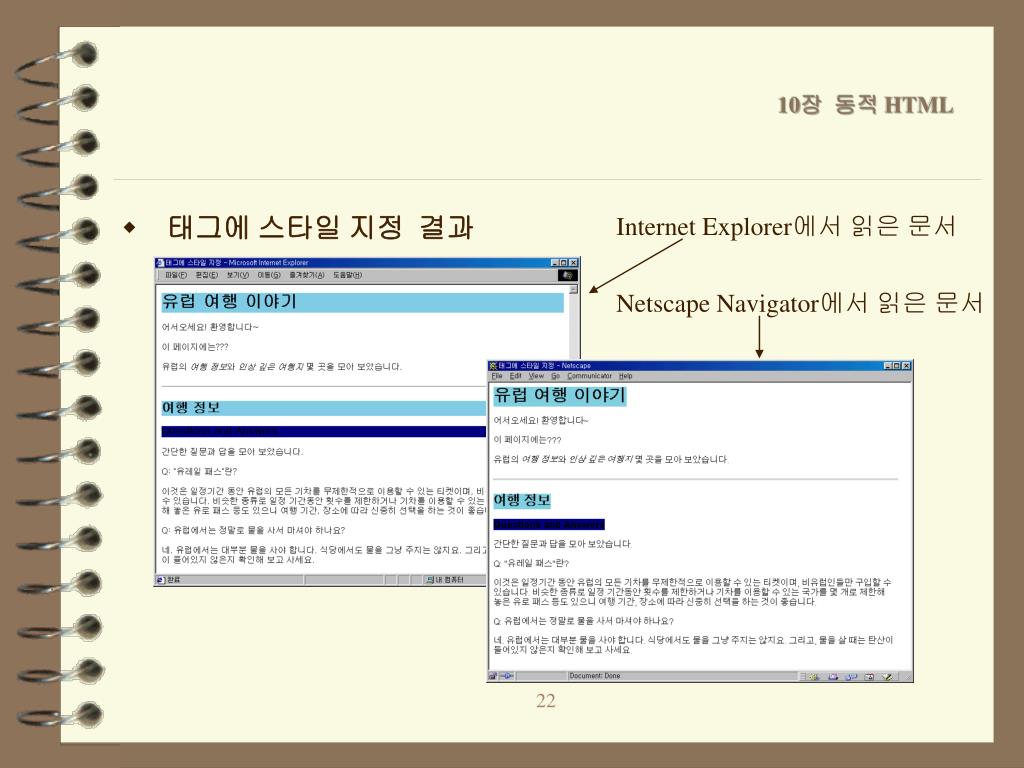
Task: Click the '10장 동적 HTML' chapter header
Action: point(865,105)
